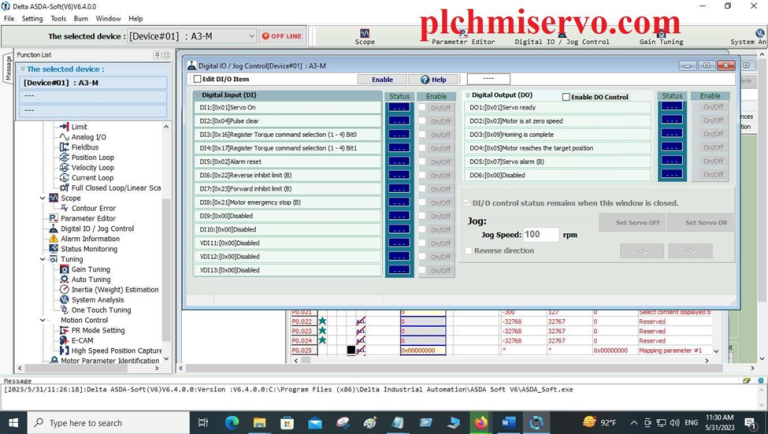This screenshot has height=434, width=768.
Task: Check the DI6 Reverse inhibit limit checkbox
Action: [422, 175]
